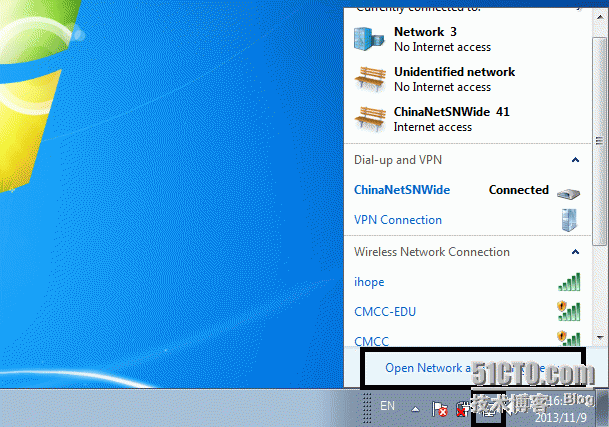
Task: Click the ChinaNetSNWide 41 bench icon
Action: click(x=369, y=119)
